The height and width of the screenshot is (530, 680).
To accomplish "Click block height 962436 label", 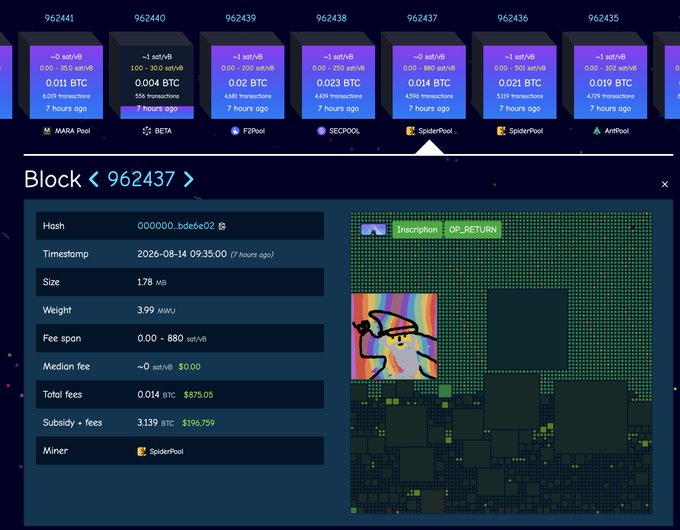I will pyautogui.click(x=513, y=18).
